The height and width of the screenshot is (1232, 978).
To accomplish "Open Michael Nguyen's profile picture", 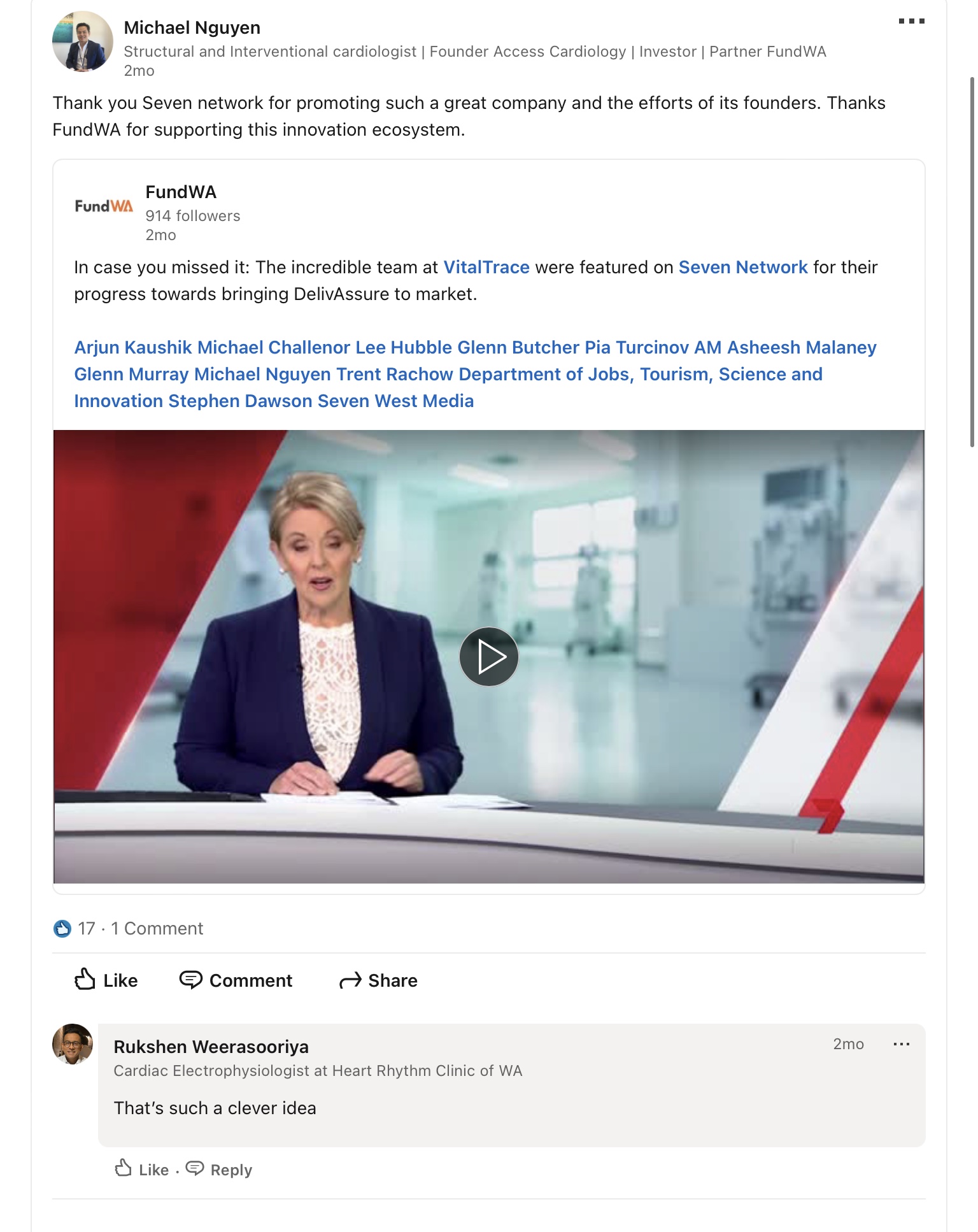I will point(82,42).
